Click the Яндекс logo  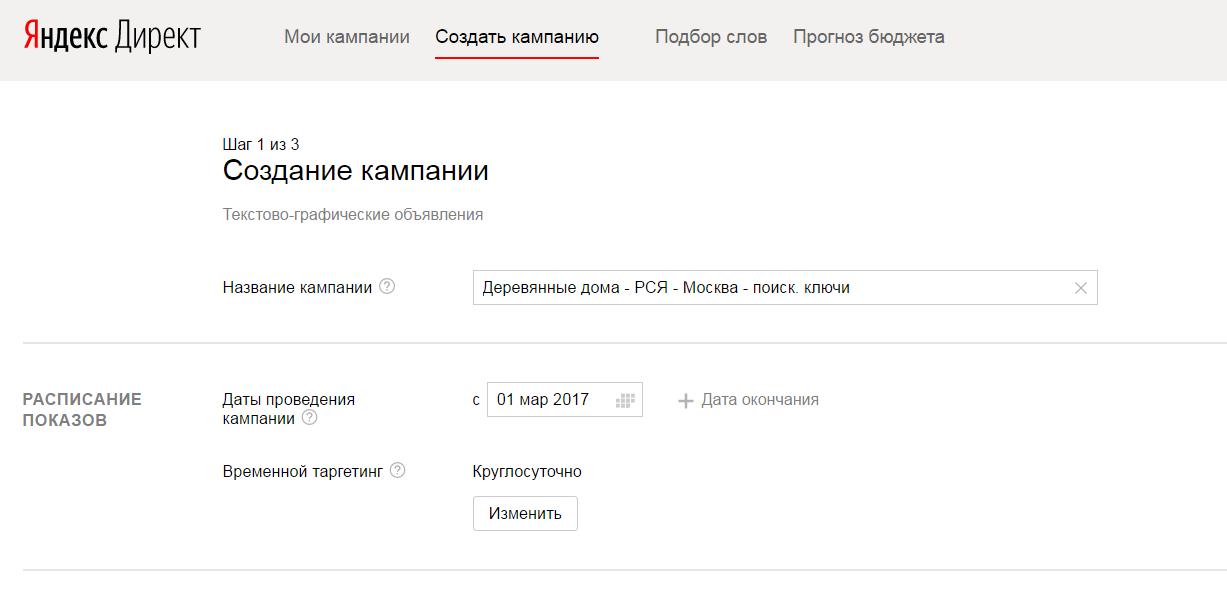coord(65,37)
